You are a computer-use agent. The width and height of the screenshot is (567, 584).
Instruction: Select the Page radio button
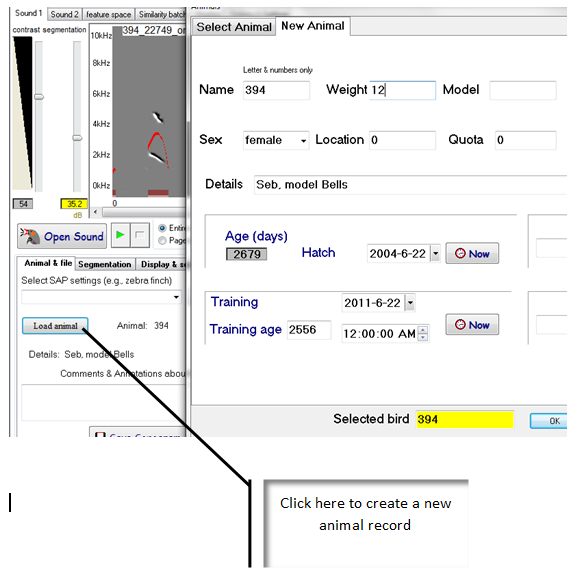point(162,241)
